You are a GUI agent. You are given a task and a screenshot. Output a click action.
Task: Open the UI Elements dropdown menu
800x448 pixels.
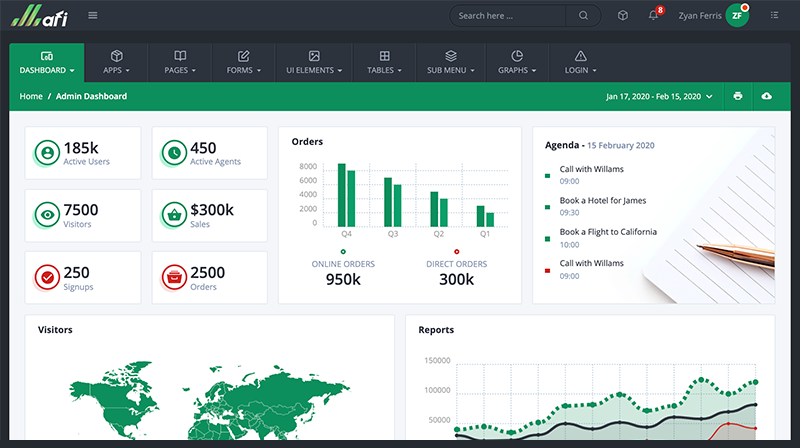click(314, 62)
